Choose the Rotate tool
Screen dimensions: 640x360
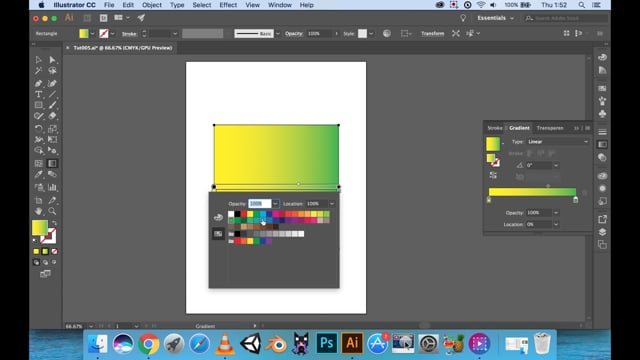click(38, 129)
